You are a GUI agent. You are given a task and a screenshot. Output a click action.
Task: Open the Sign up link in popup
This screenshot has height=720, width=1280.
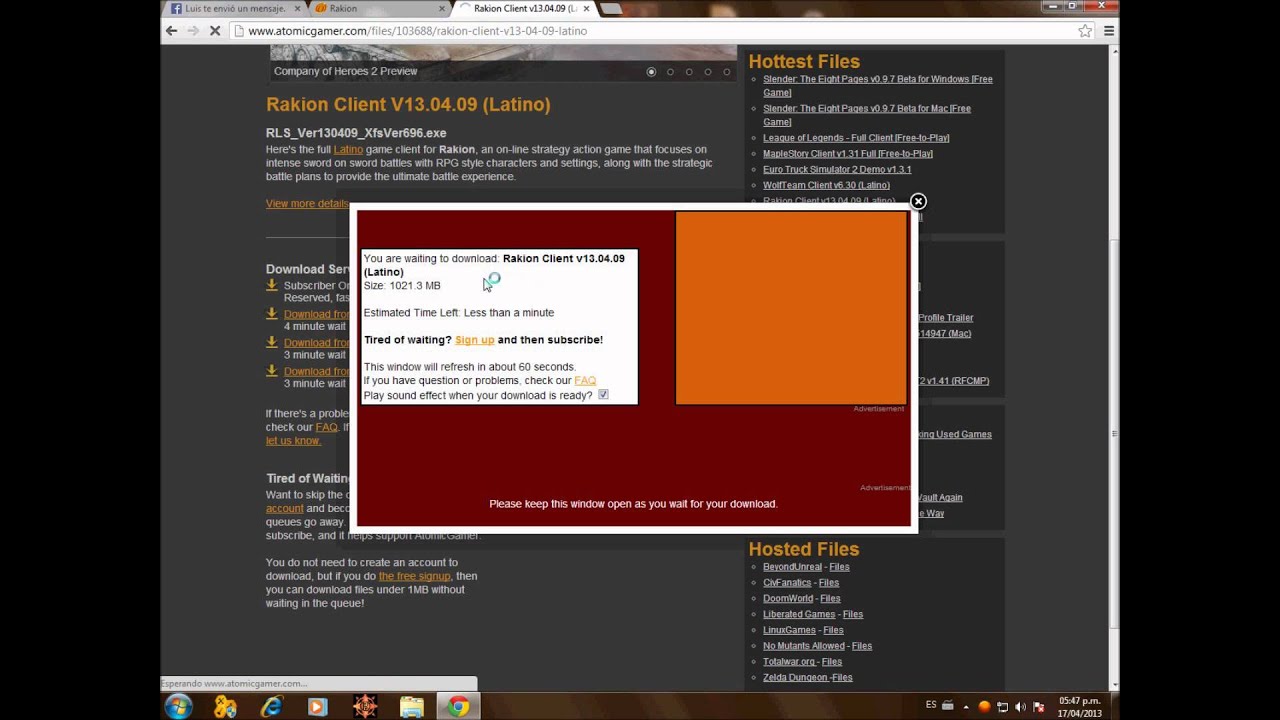pyautogui.click(x=474, y=340)
